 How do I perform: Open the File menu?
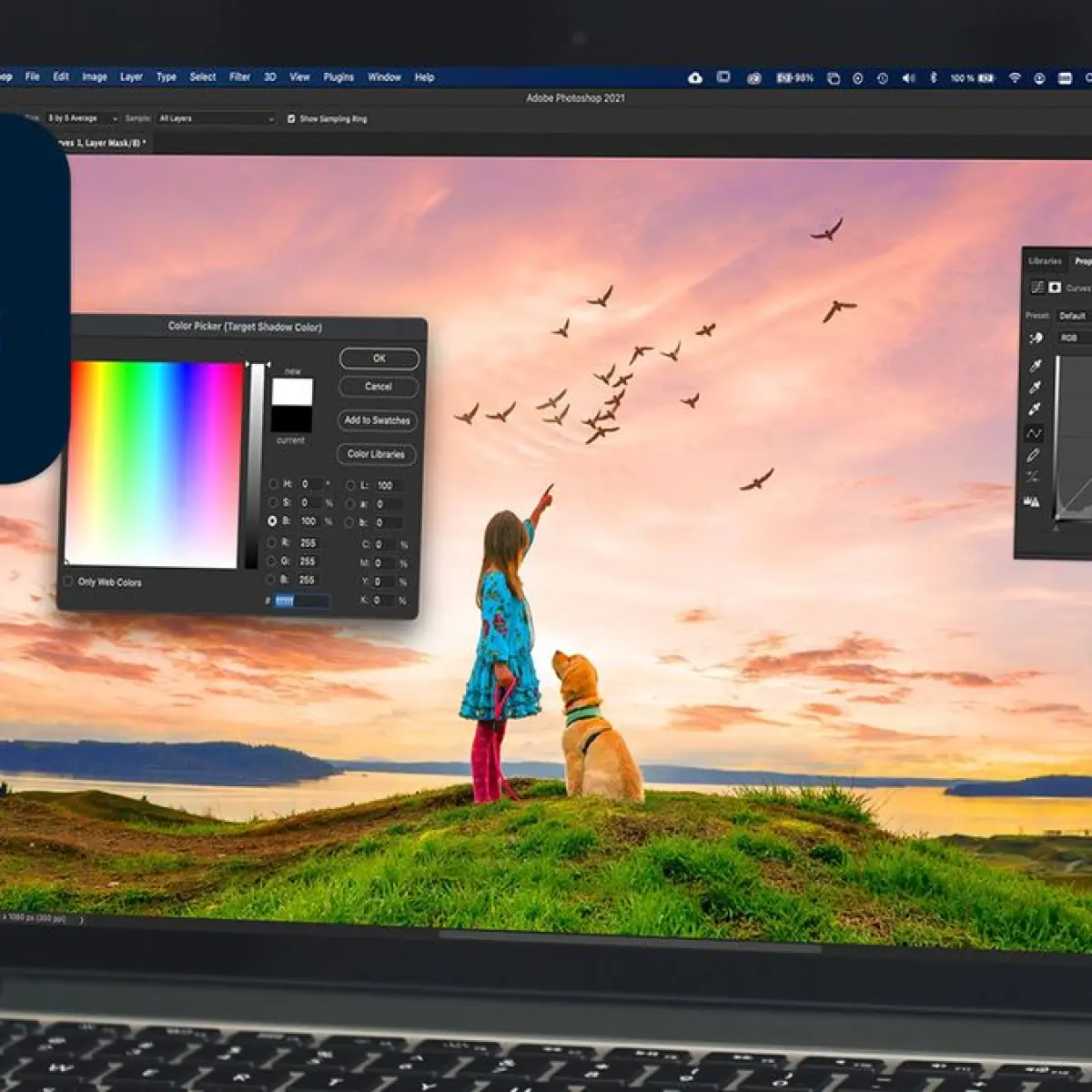[33, 77]
